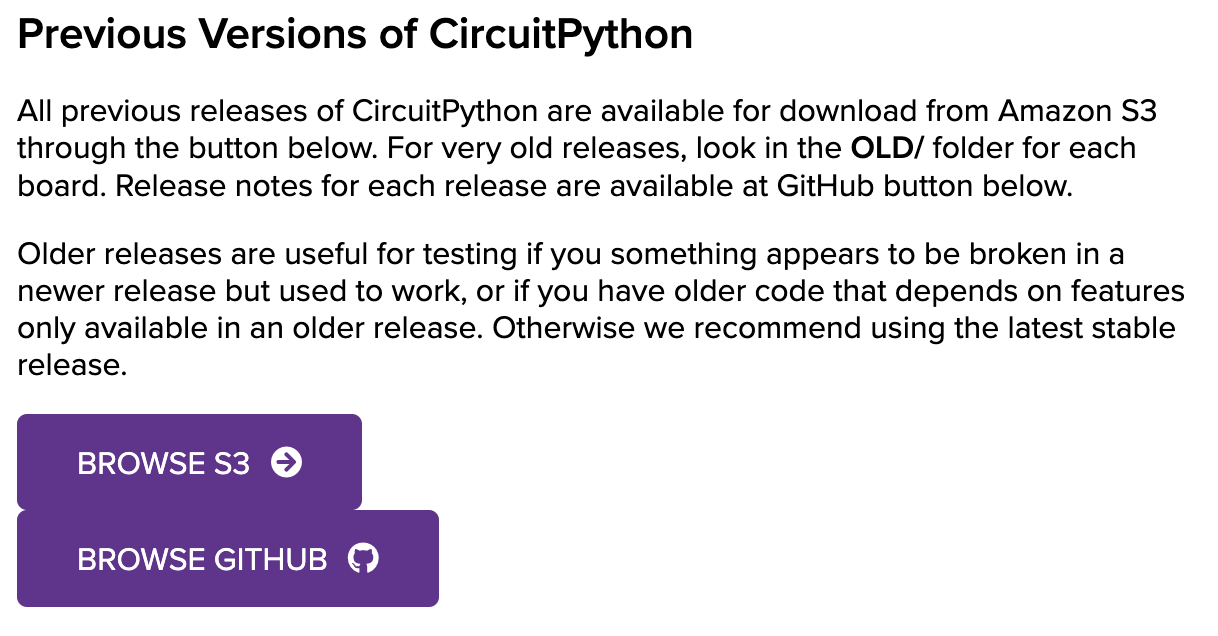The width and height of the screenshot is (1218, 636).
Task: Click the BROWSE S3 button
Action: click(188, 462)
